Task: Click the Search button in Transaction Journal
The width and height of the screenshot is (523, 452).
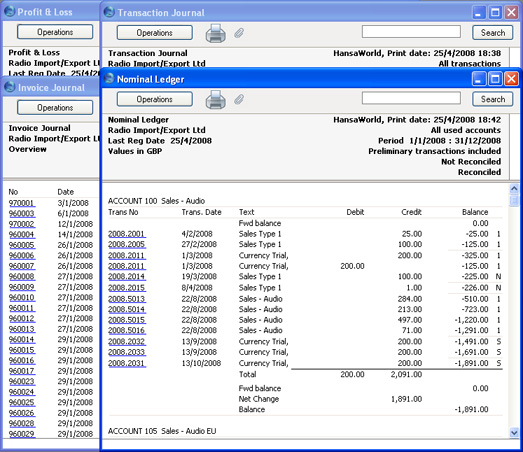Action: [493, 33]
